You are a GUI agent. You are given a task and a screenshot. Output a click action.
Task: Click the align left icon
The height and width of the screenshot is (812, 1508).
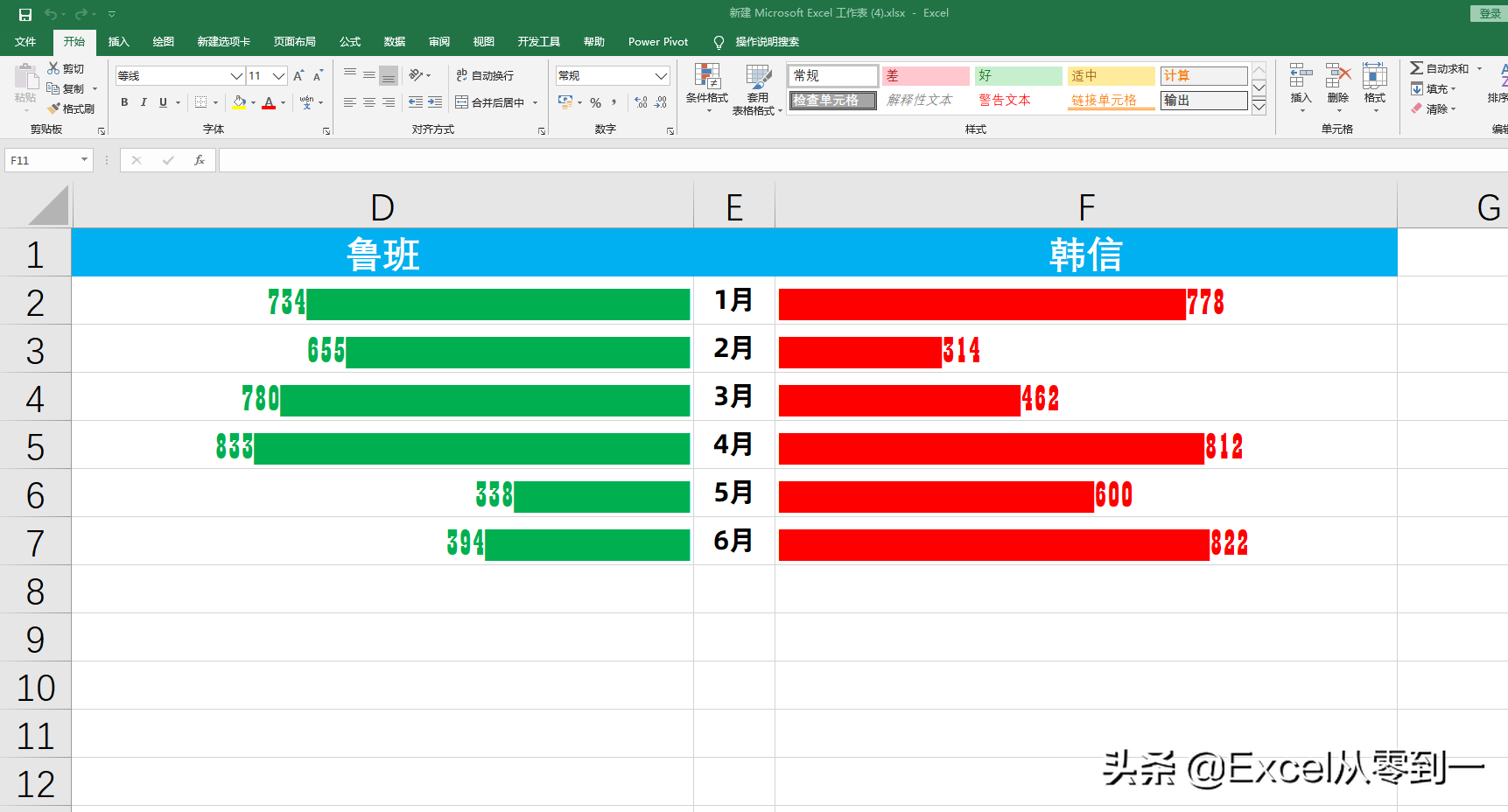point(350,102)
